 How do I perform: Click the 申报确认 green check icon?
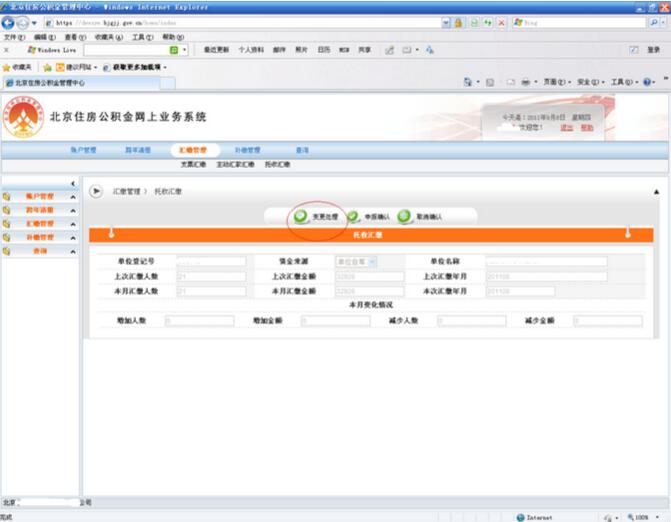tap(353, 217)
